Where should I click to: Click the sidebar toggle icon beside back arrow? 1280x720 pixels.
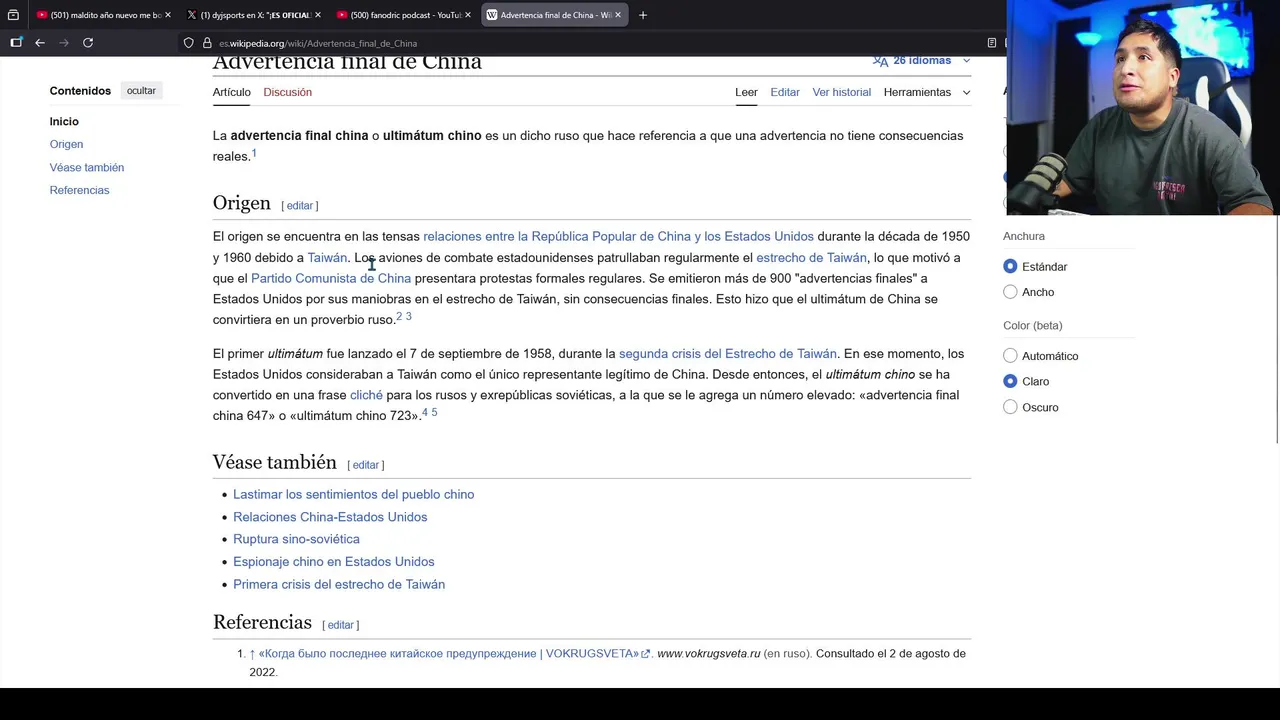pos(16,43)
